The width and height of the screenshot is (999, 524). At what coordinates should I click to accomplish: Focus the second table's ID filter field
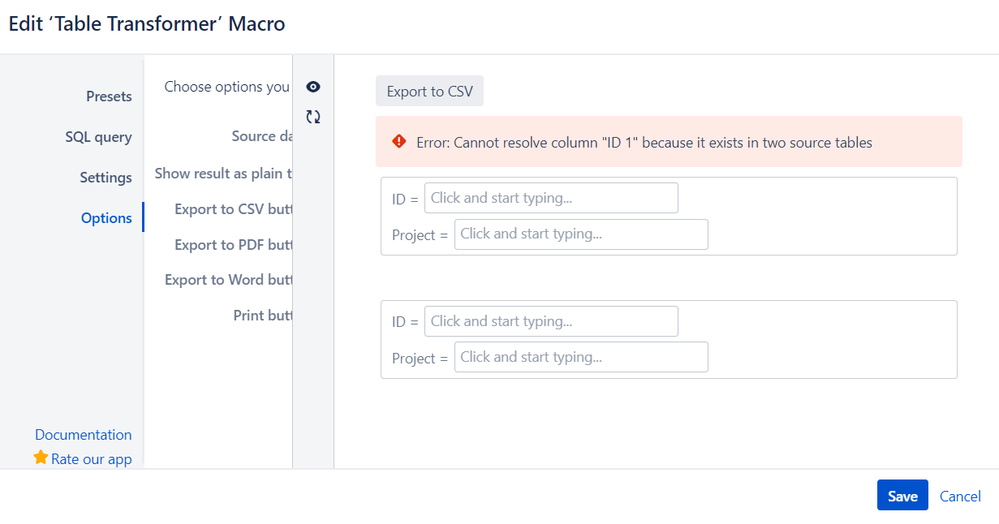[x=551, y=321]
